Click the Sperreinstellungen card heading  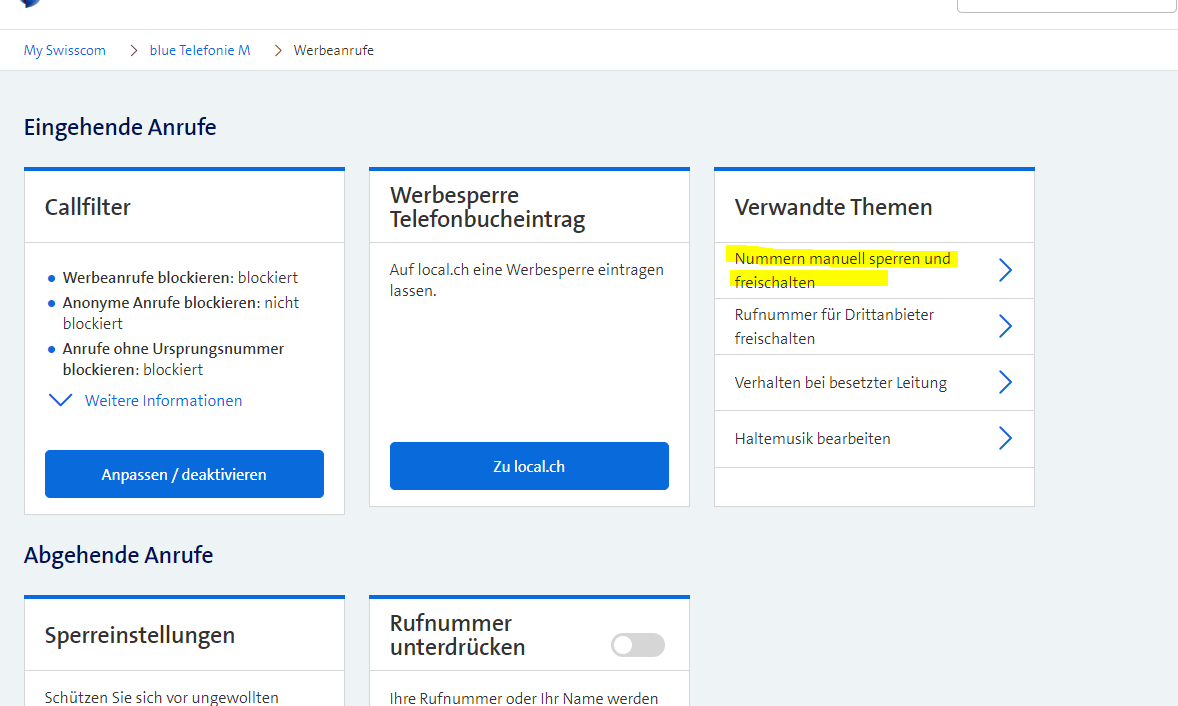(140, 635)
